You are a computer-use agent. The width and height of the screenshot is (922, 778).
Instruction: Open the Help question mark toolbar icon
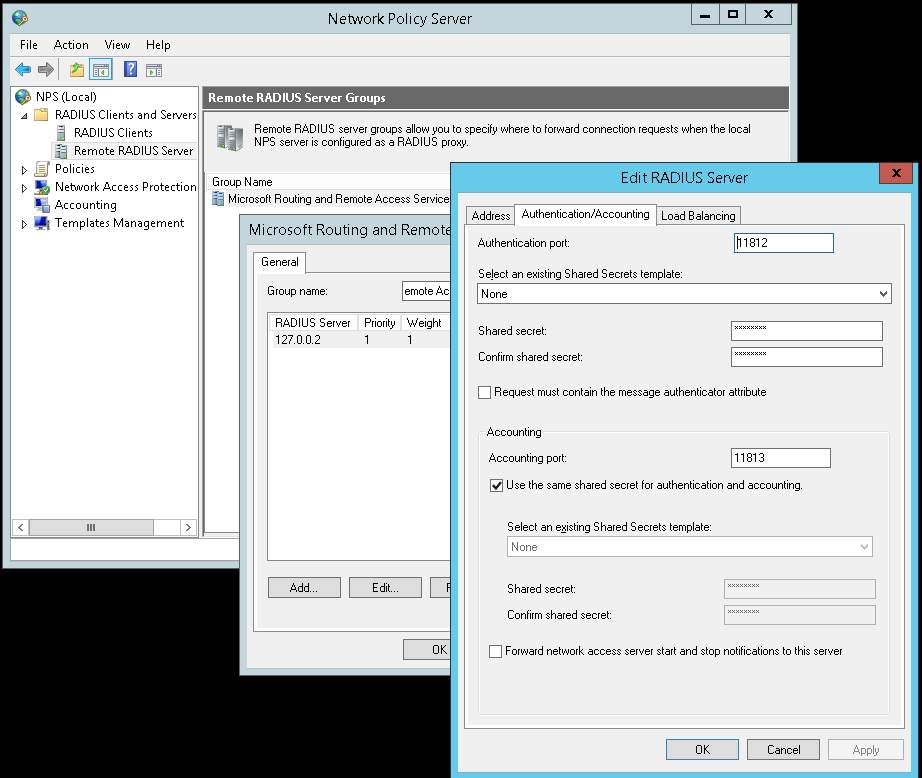point(130,69)
